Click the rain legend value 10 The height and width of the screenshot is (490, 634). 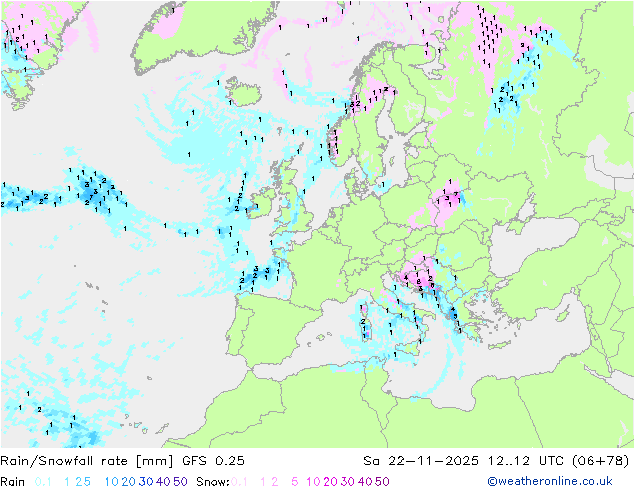click(111, 482)
